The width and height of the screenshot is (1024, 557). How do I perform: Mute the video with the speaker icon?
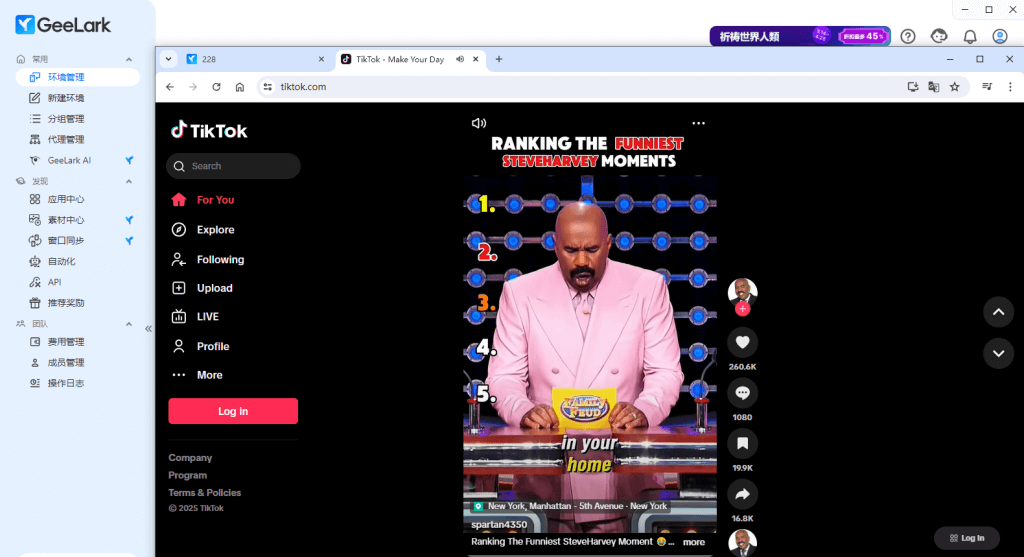pyautogui.click(x=479, y=123)
